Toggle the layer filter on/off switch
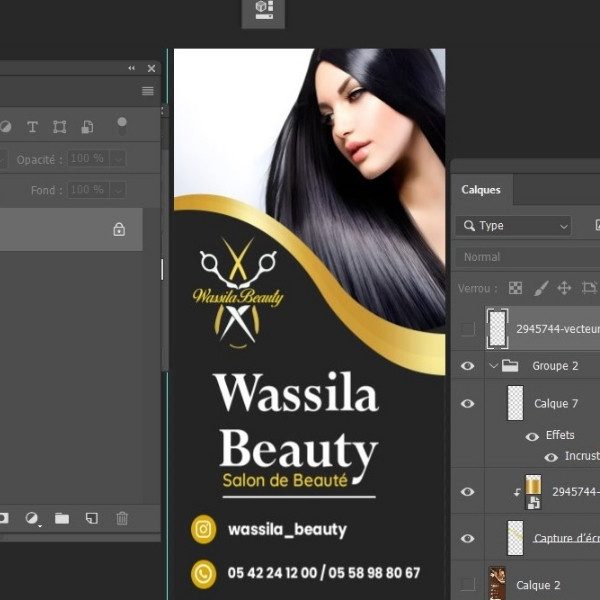Screen dimensions: 600x600 pyautogui.click(x=122, y=125)
